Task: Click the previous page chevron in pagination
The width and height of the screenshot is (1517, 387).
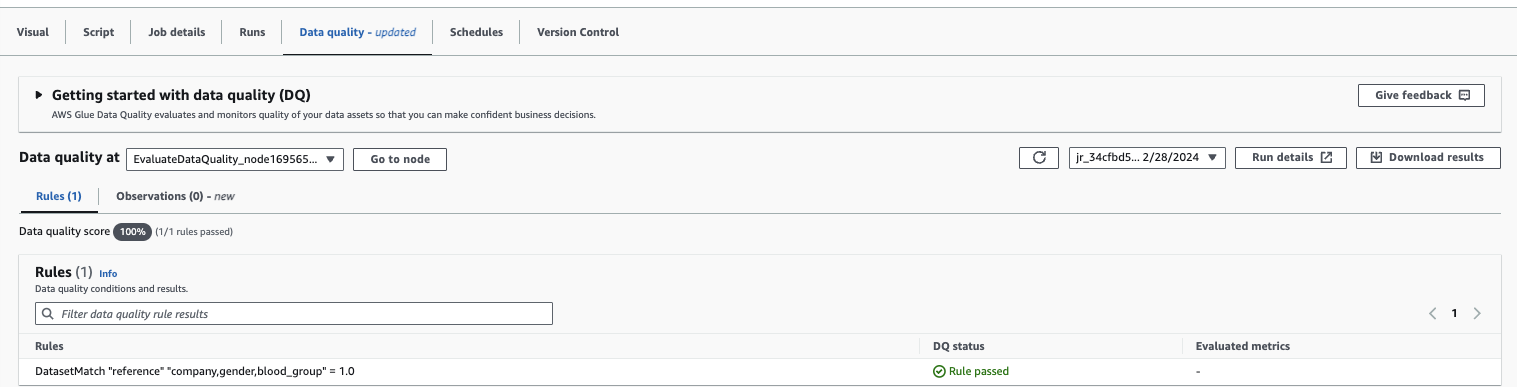Action: pyautogui.click(x=1432, y=313)
